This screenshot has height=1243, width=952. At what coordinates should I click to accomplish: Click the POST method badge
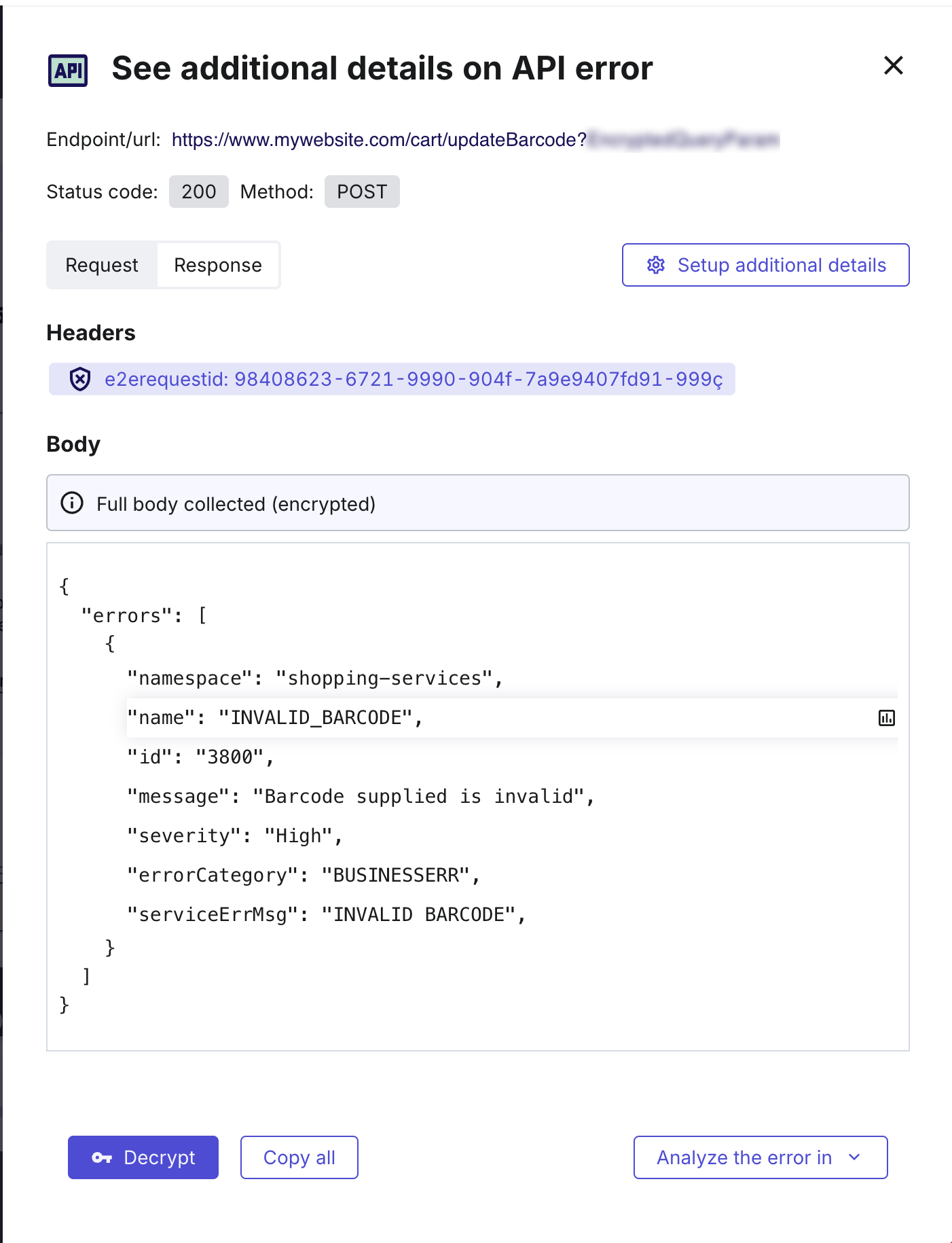coord(361,192)
